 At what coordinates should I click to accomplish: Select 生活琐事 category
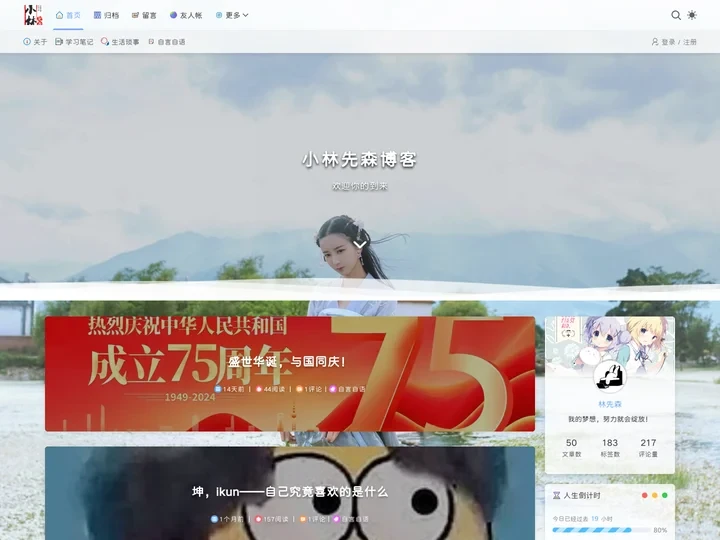120,42
